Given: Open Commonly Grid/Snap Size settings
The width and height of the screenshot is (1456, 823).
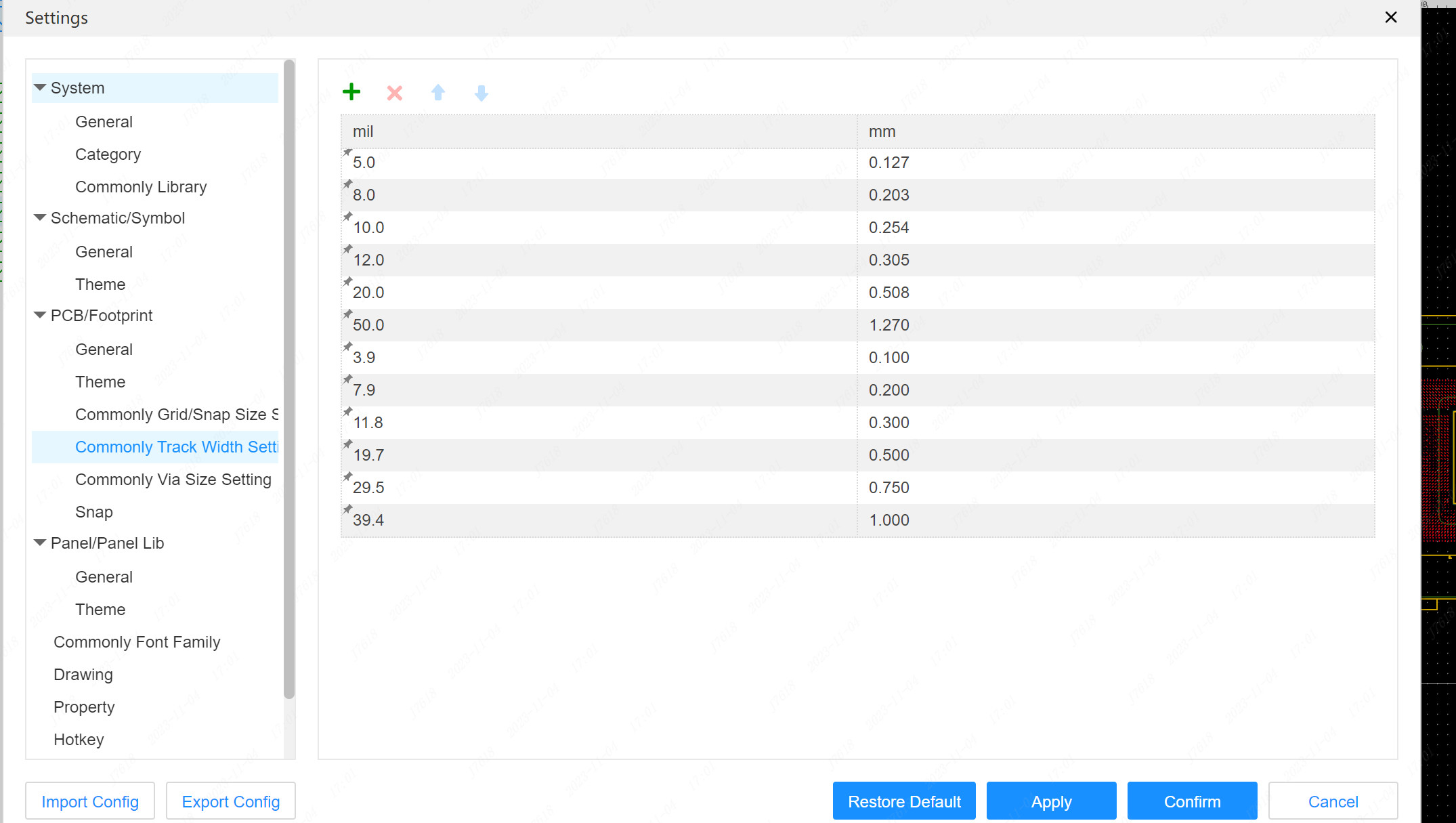Looking at the screenshot, I should (x=177, y=415).
